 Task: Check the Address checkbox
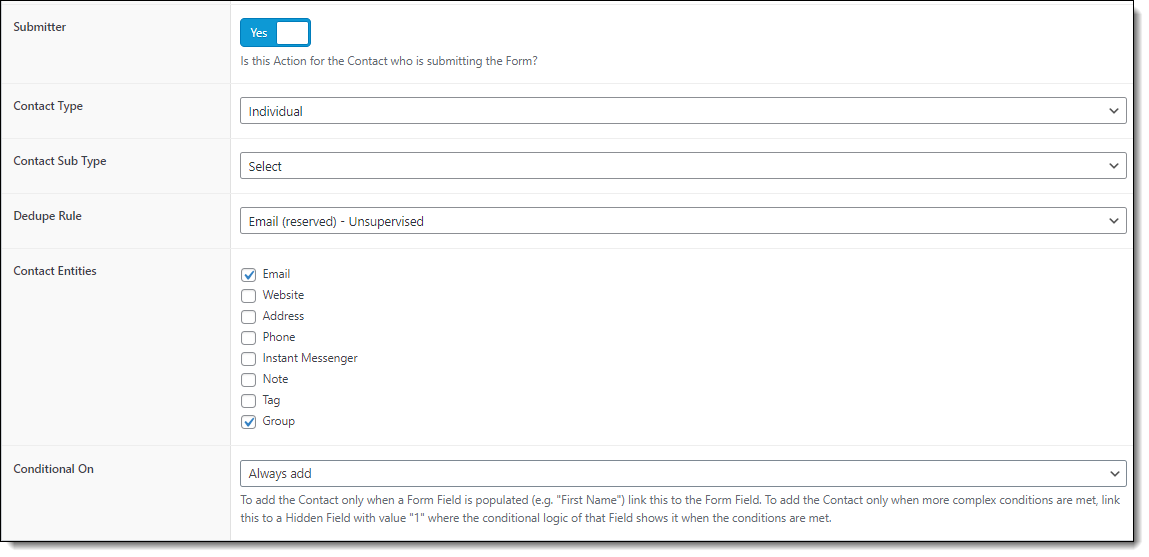(x=248, y=317)
